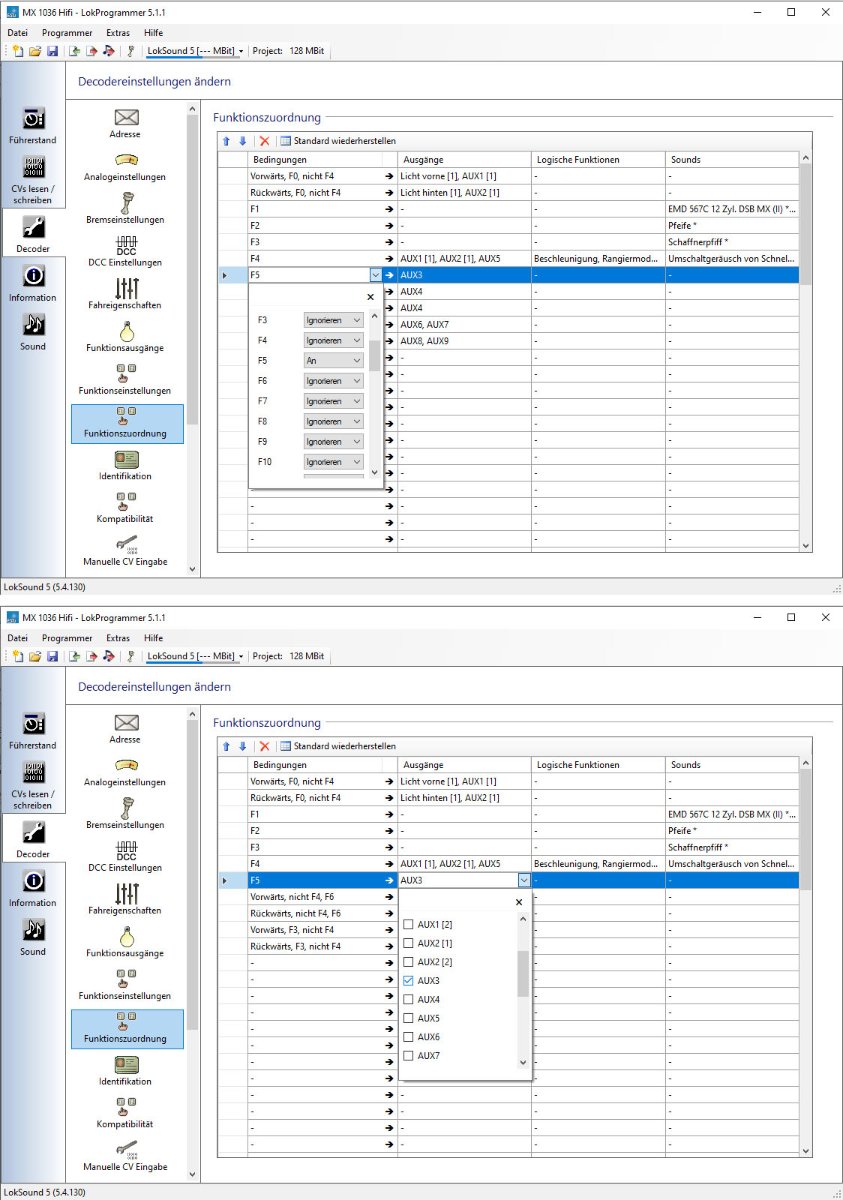Open Sound panel in the AUX-checklist window

point(33,937)
